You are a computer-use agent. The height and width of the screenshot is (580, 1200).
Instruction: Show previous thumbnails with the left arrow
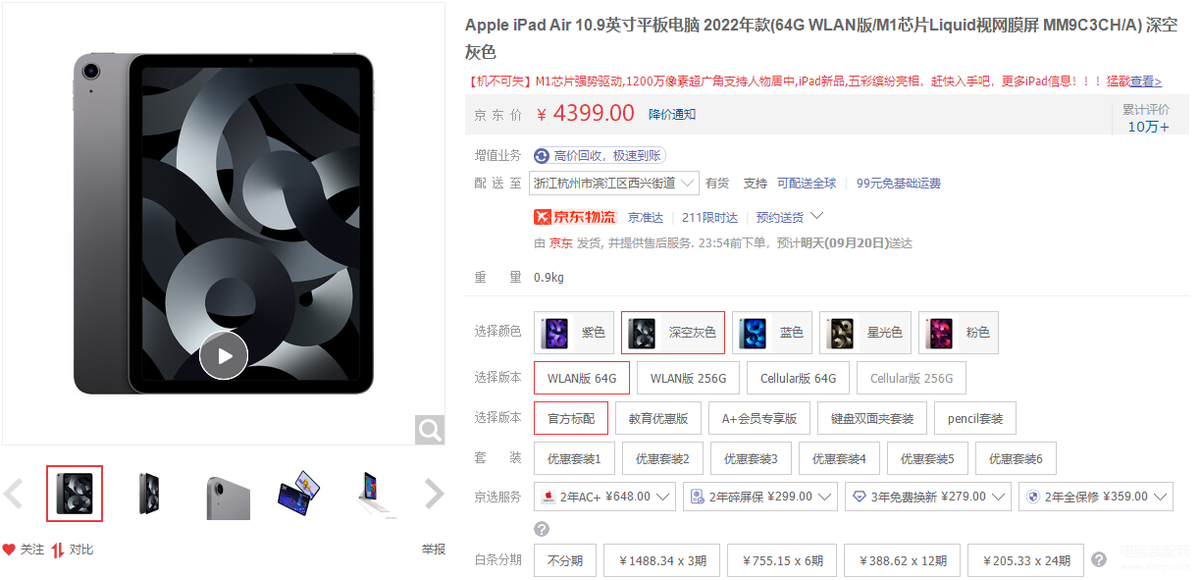pyautogui.click(x=13, y=493)
